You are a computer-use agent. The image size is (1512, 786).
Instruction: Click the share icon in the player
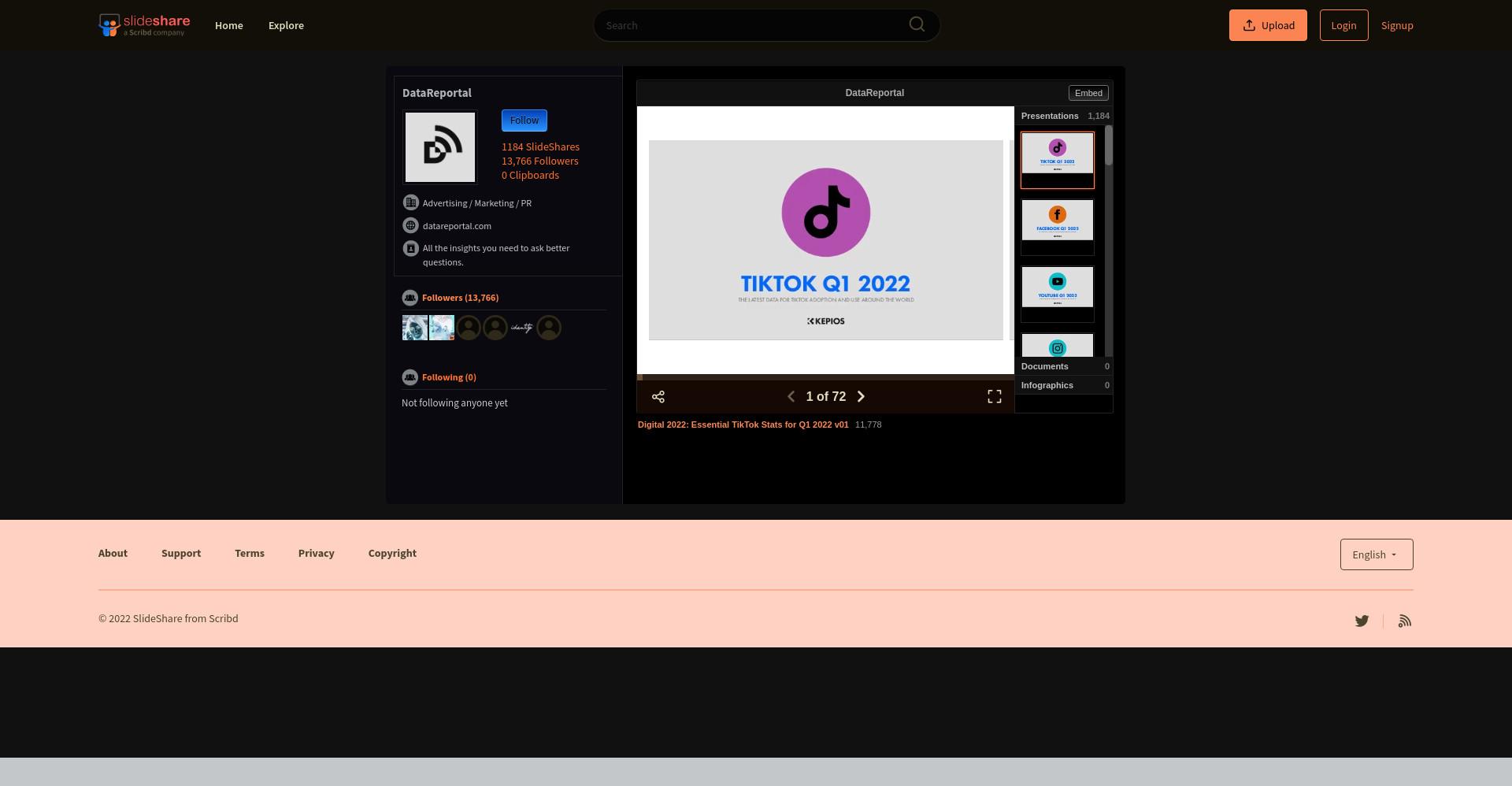click(x=658, y=397)
